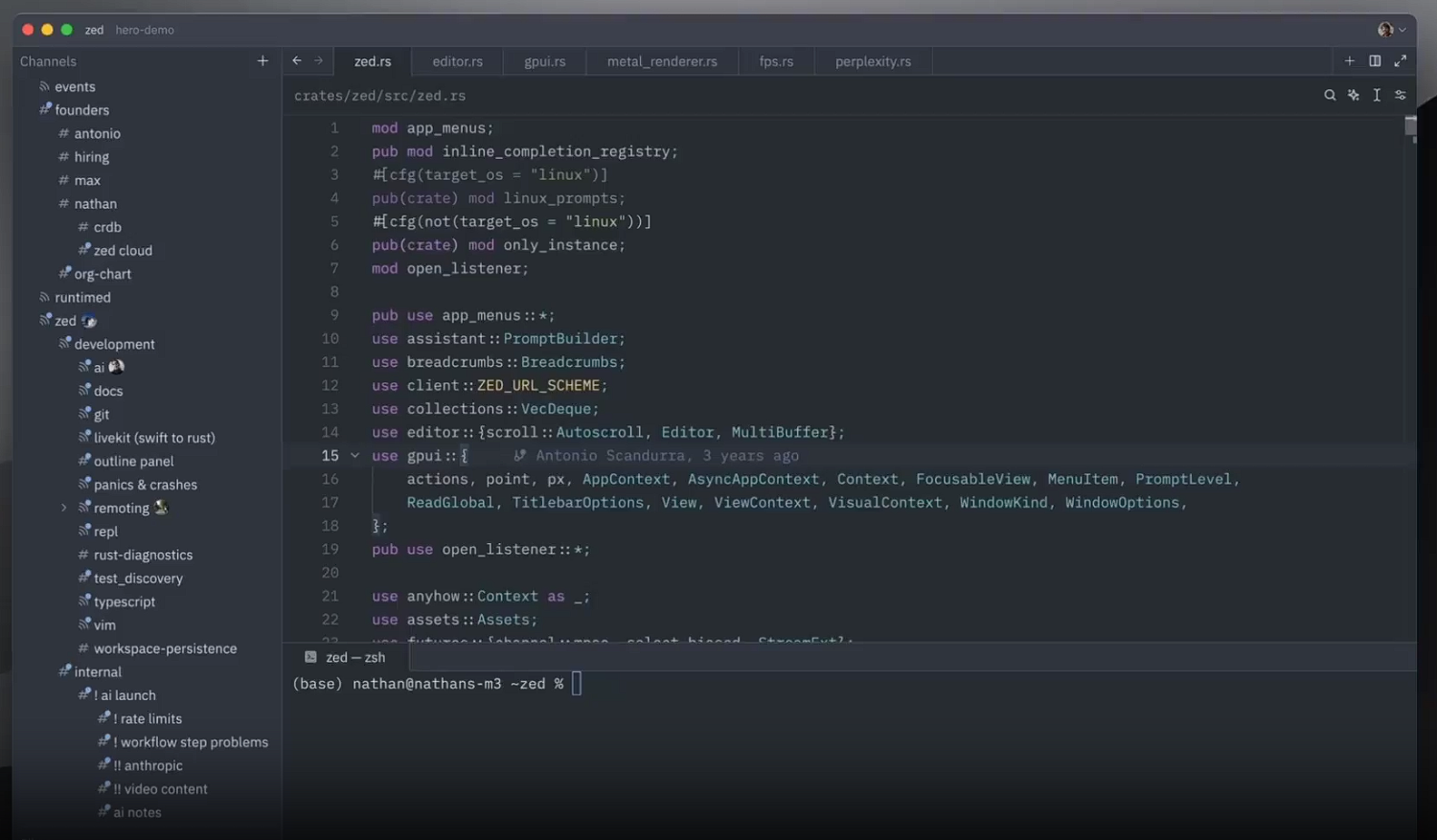The image size is (1437, 840).
Task: Switch to the metal_renderer.rs tab
Action: pyautogui.click(x=662, y=61)
